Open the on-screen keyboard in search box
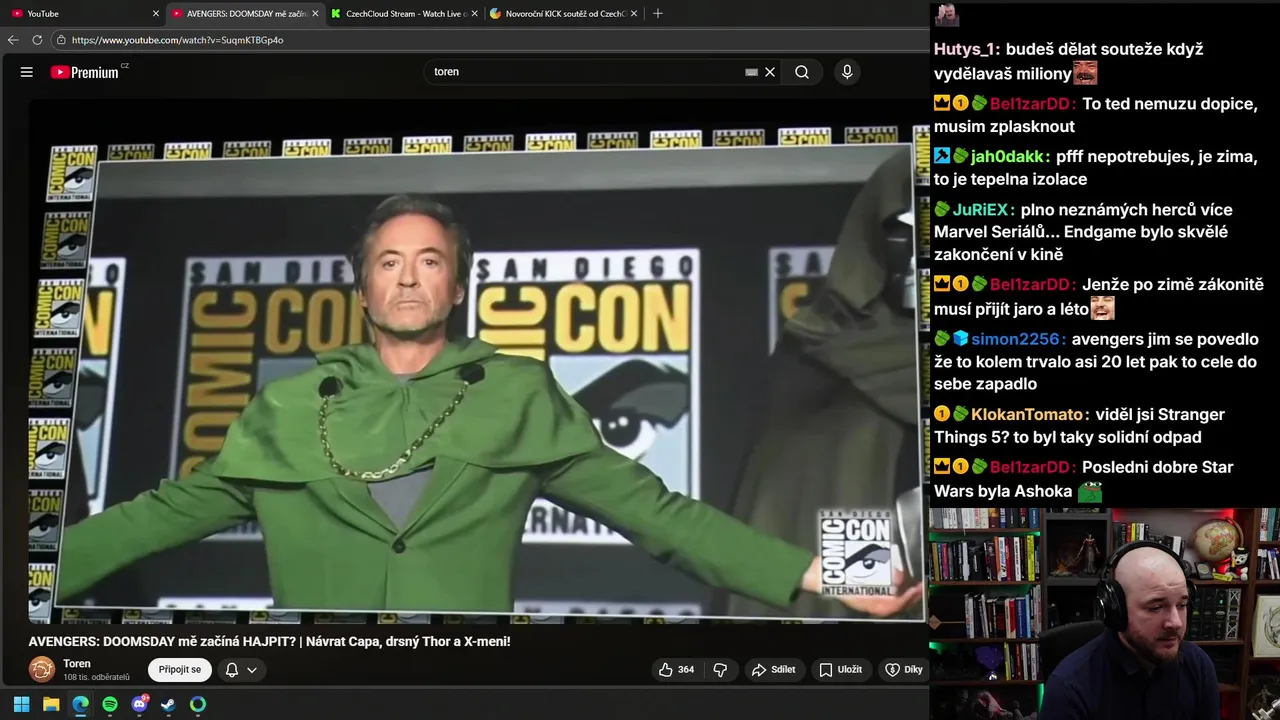The height and width of the screenshot is (720, 1280). (751, 72)
